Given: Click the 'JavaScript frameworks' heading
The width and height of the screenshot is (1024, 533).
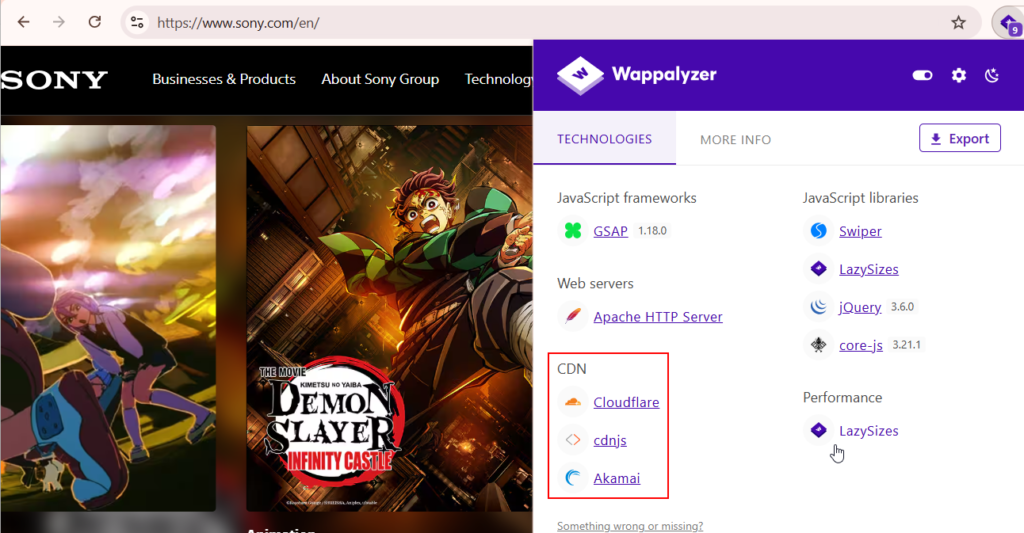Looking at the screenshot, I should (x=626, y=198).
